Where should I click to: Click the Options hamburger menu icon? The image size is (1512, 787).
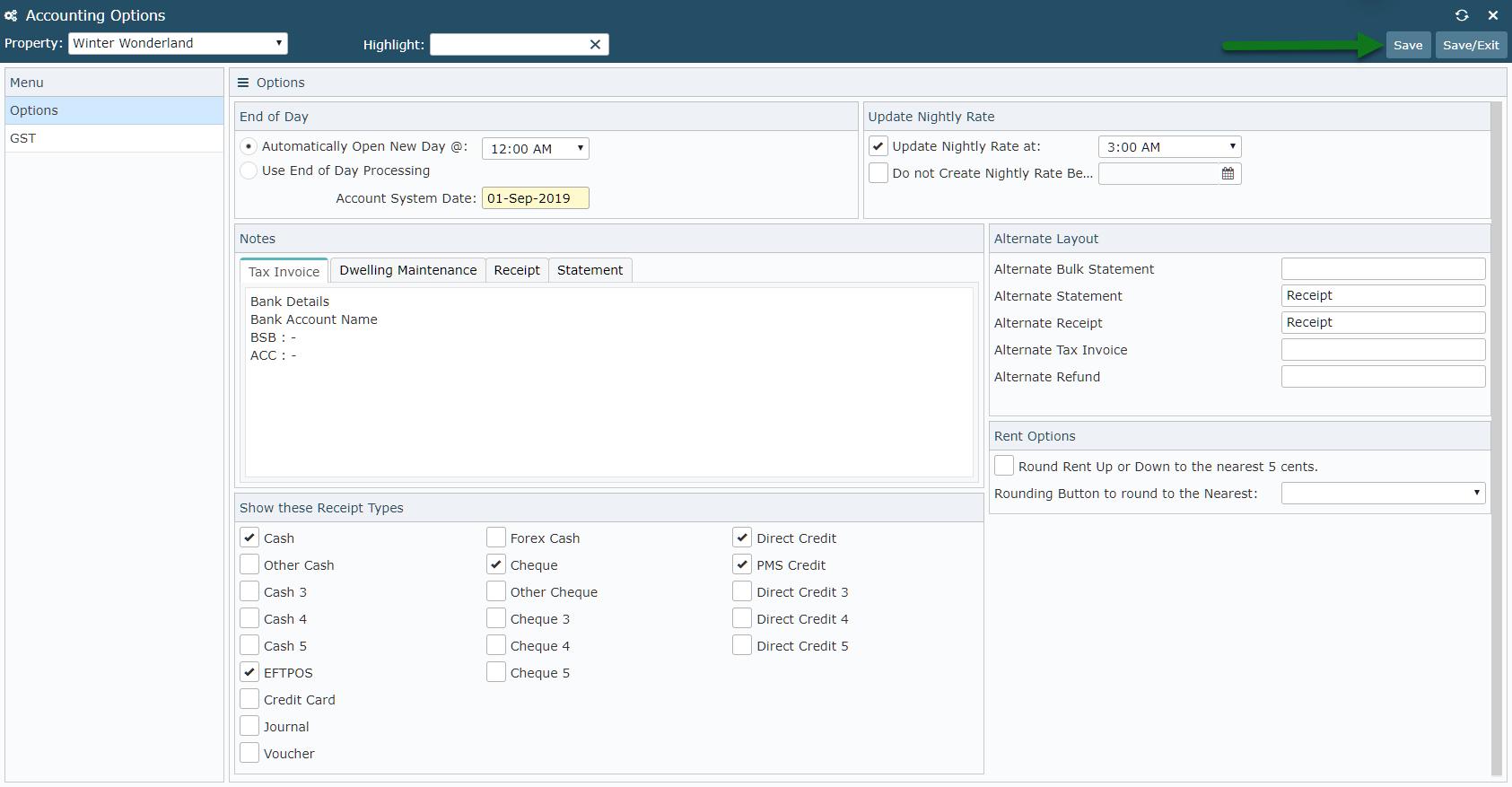click(x=243, y=83)
